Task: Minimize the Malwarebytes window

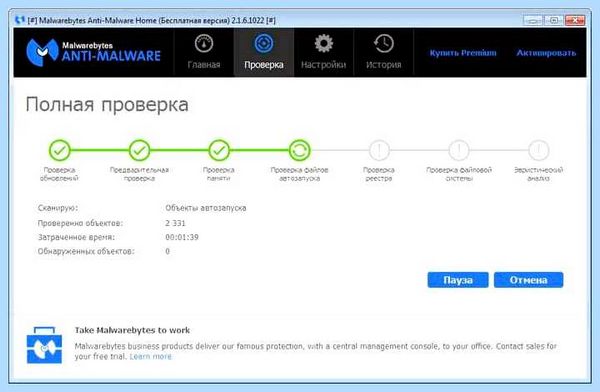Action: click(533, 20)
